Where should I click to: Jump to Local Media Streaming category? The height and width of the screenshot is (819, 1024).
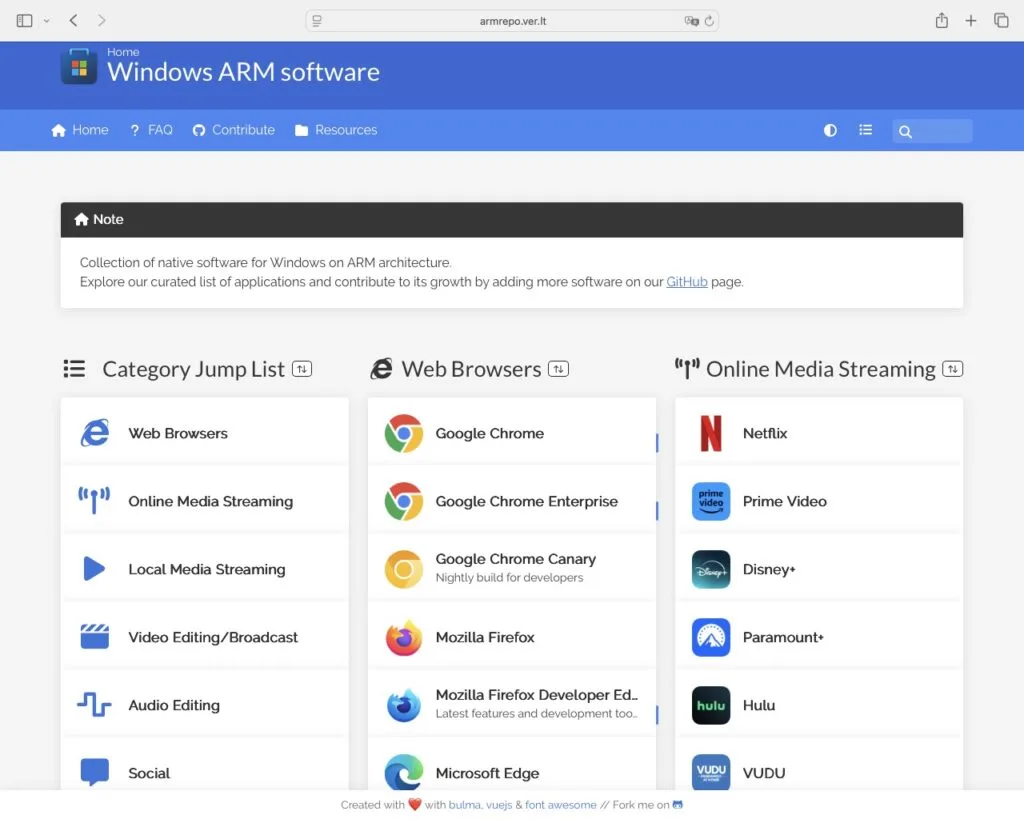point(204,569)
